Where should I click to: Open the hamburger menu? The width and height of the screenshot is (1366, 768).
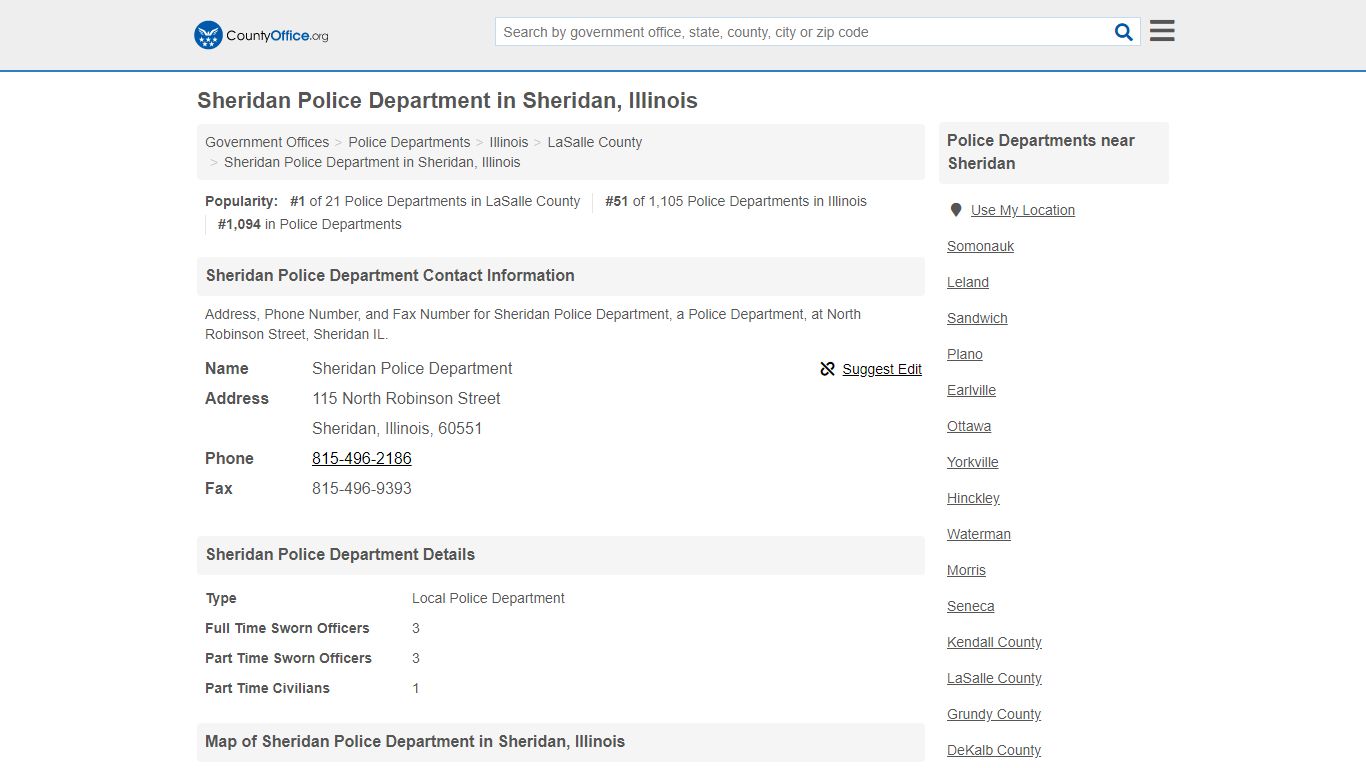tap(1162, 31)
